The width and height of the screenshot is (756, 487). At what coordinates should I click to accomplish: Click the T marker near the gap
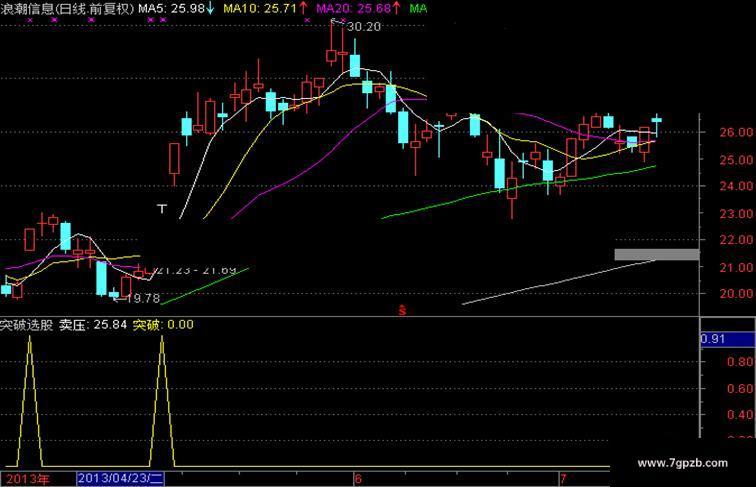coord(162,209)
